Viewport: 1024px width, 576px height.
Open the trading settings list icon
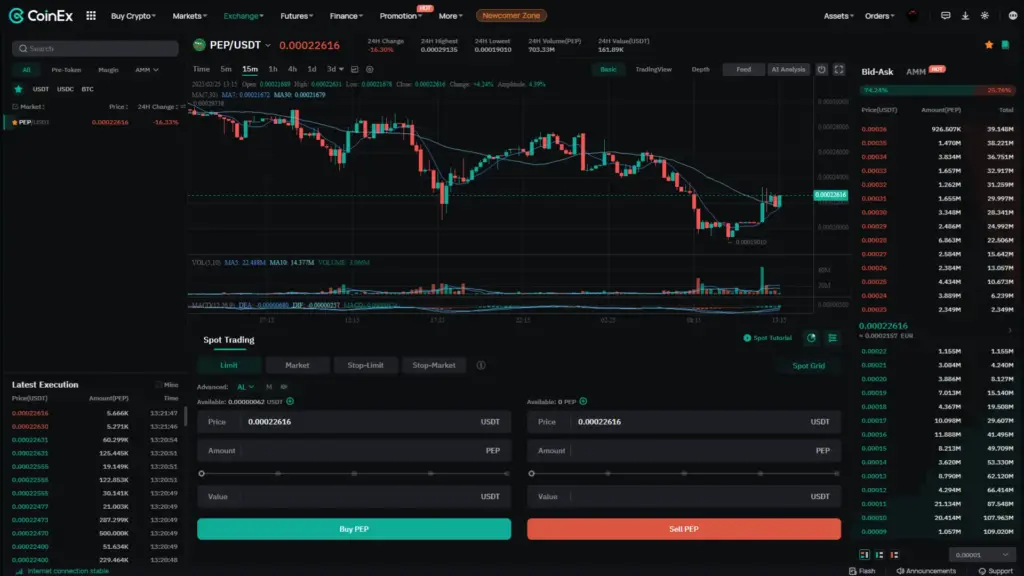pyautogui.click(x=833, y=338)
